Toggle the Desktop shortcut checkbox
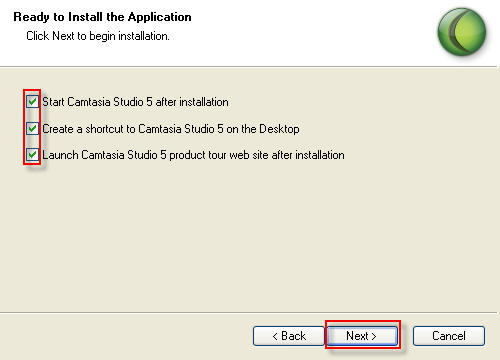 (x=32, y=128)
